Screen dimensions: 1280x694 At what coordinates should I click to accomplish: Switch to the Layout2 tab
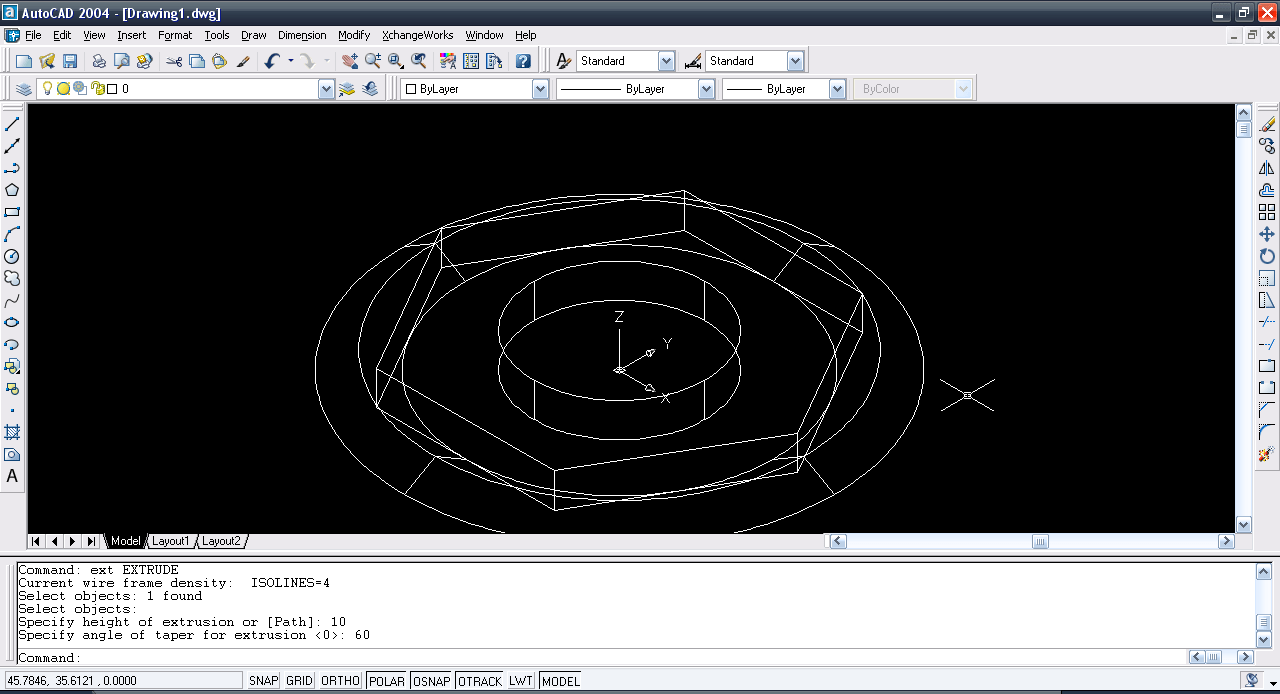221,541
